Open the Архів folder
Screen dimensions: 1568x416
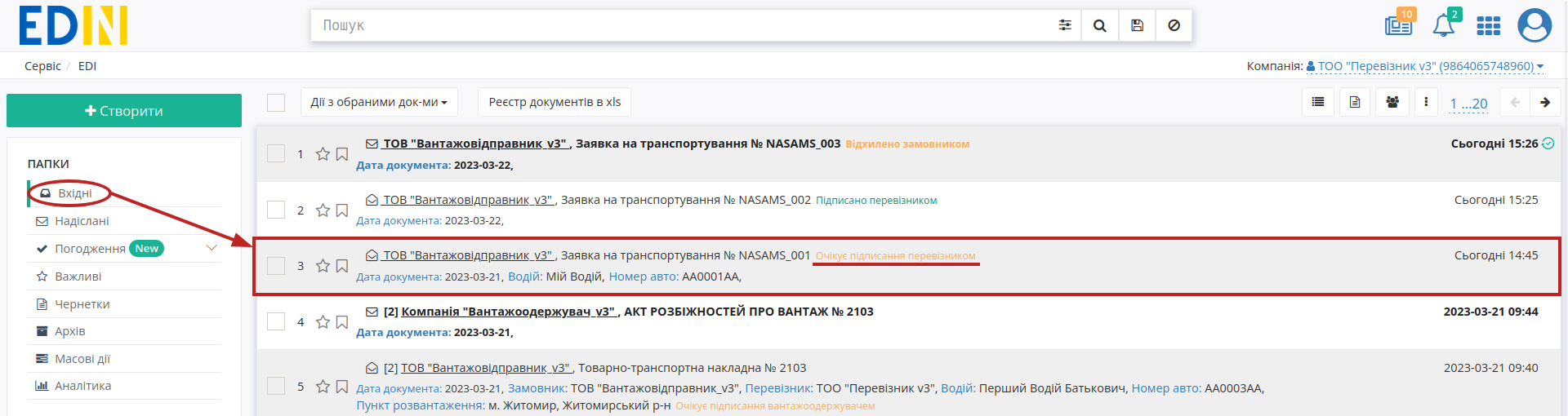[69, 331]
